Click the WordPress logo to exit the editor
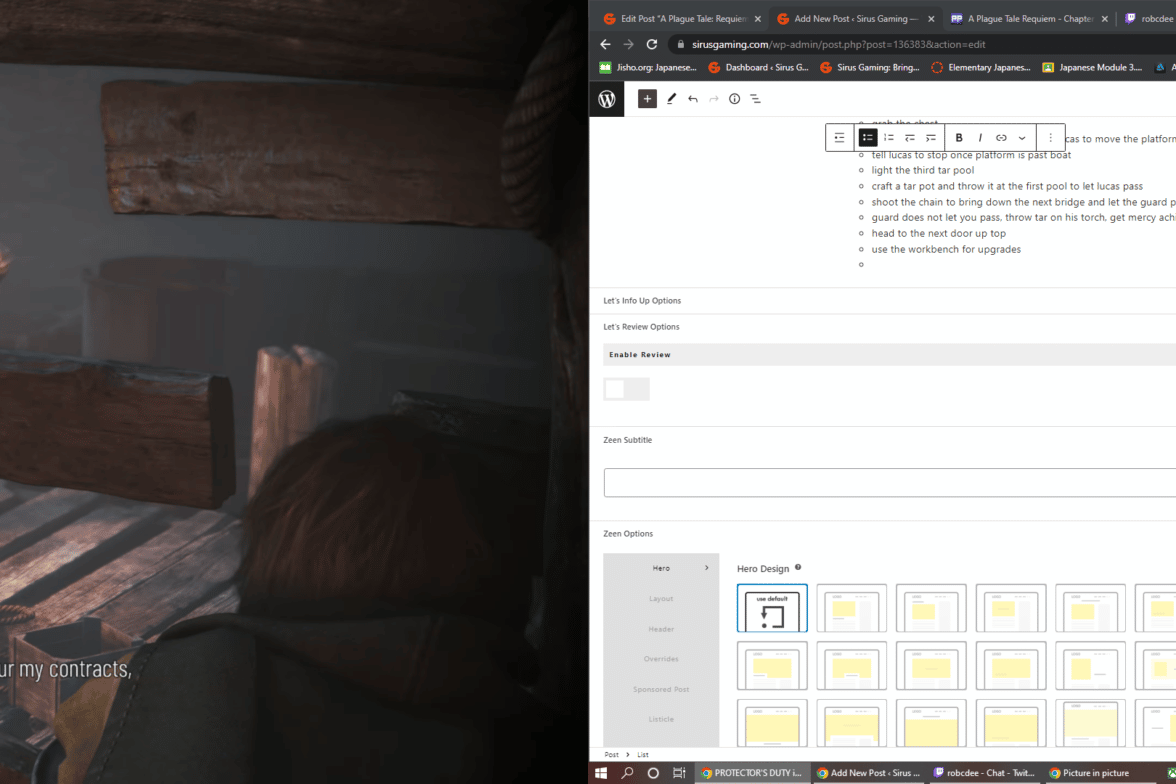 pyautogui.click(x=607, y=99)
